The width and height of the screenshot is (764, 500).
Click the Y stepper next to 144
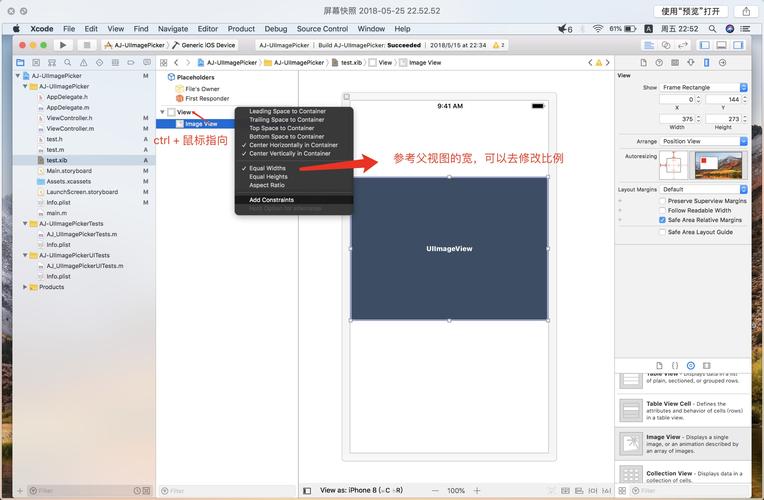point(745,99)
